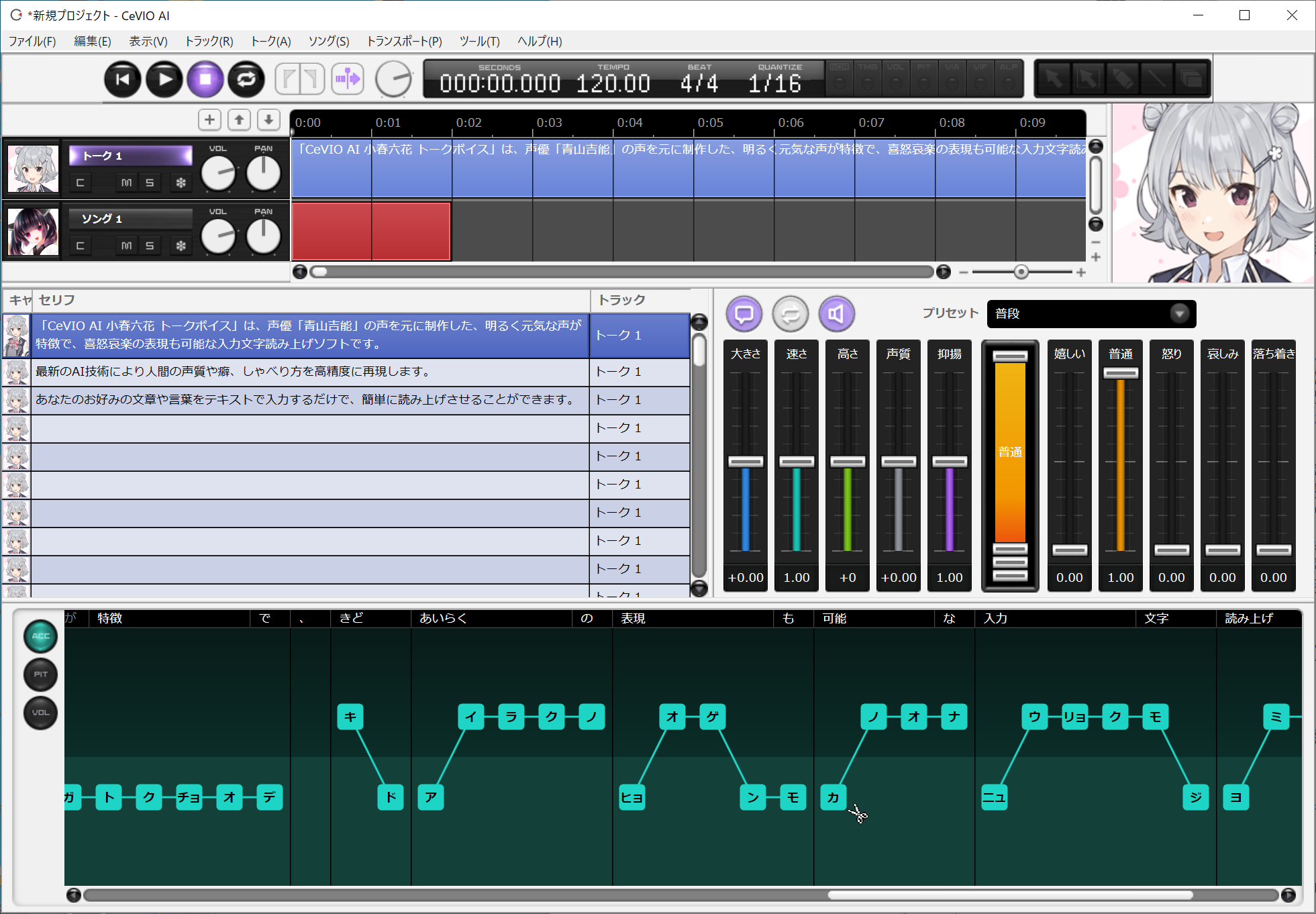The width and height of the screenshot is (1316, 914).
Task: Move track up with the up-arrow button
Action: coord(239,120)
